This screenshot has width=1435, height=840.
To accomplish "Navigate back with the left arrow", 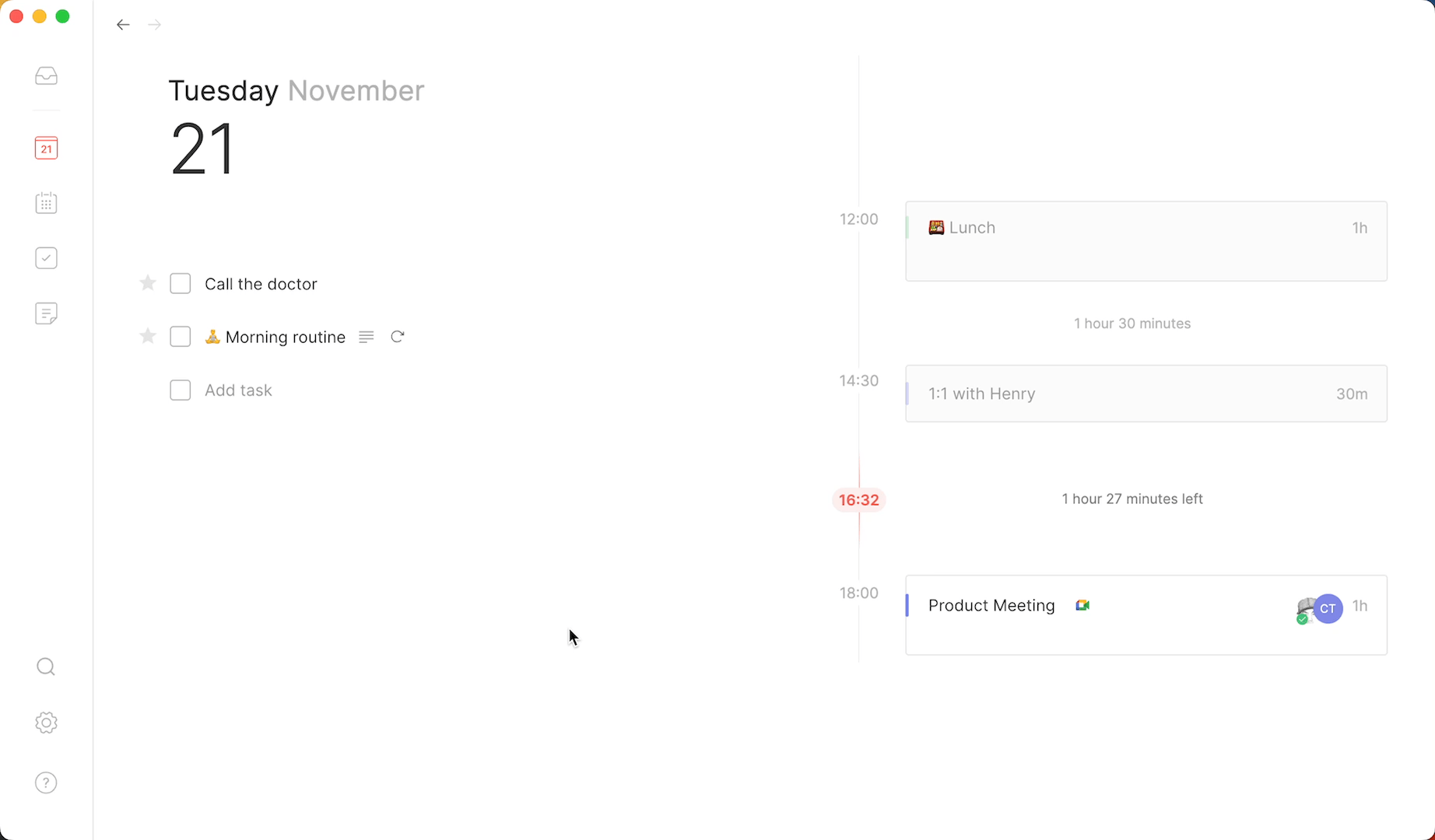I will tap(123, 25).
